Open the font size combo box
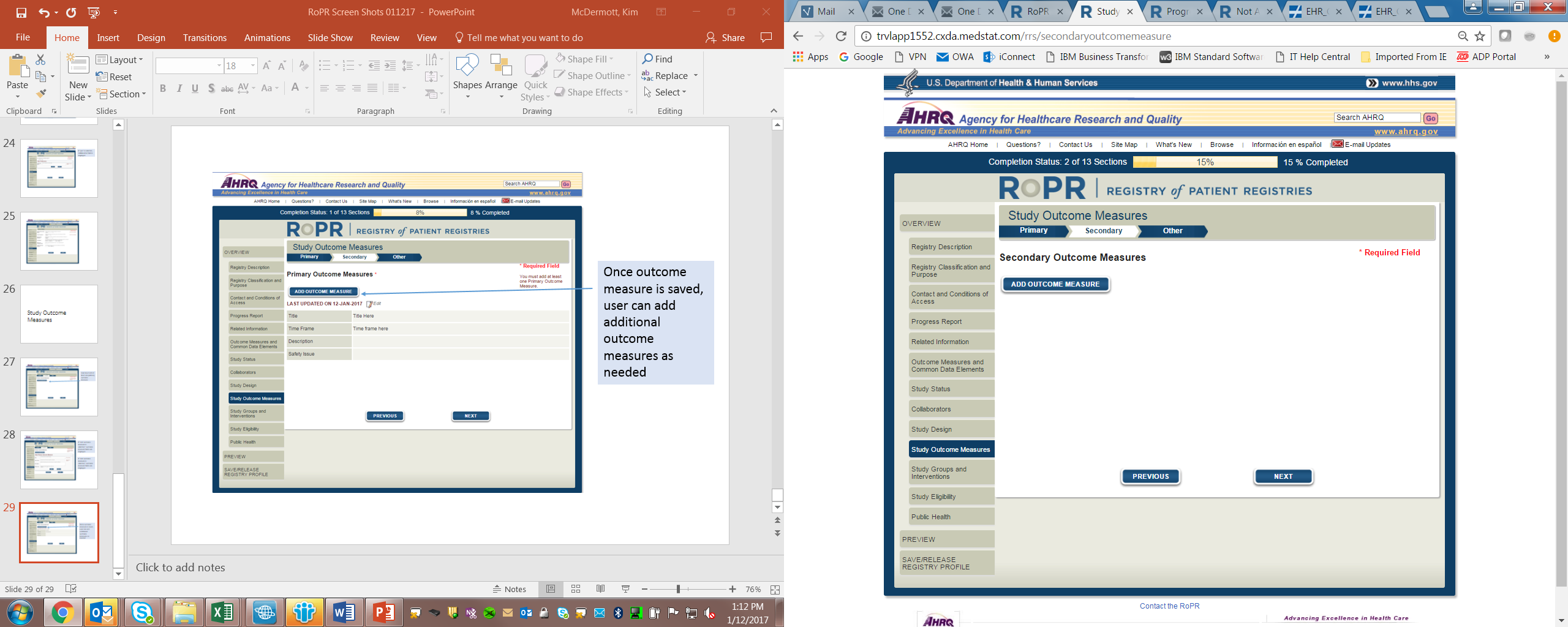This screenshot has width=1568, height=627. point(241,66)
